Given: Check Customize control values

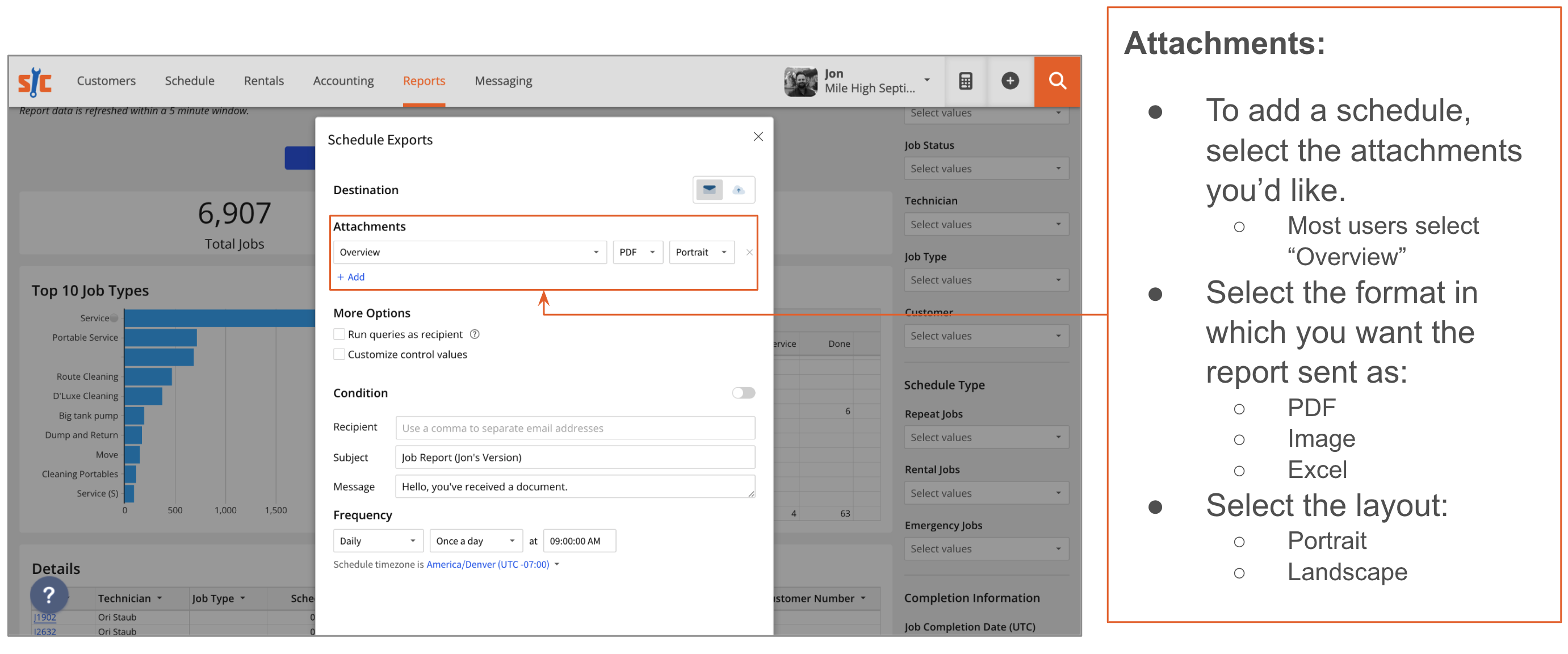Looking at the screenshot, I should [339, 354].
